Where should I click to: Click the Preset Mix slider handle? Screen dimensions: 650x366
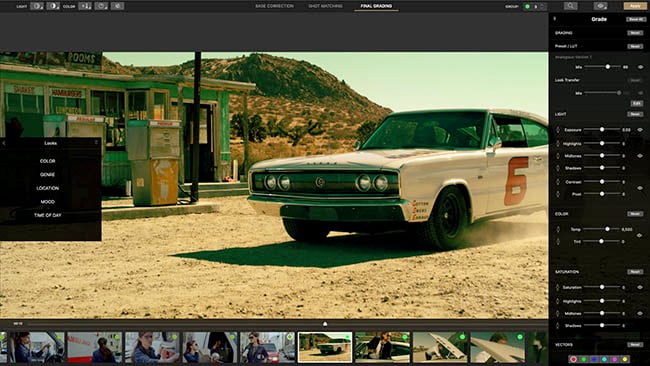(608, 67)
